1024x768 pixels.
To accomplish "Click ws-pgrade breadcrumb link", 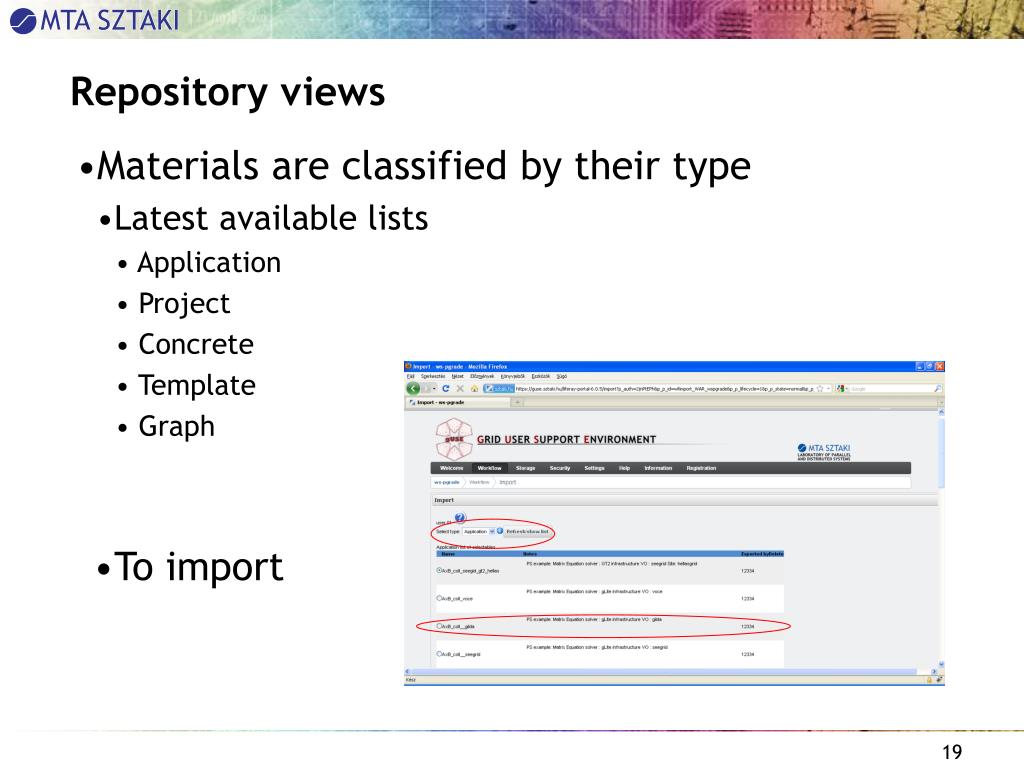I will (447, 482).
